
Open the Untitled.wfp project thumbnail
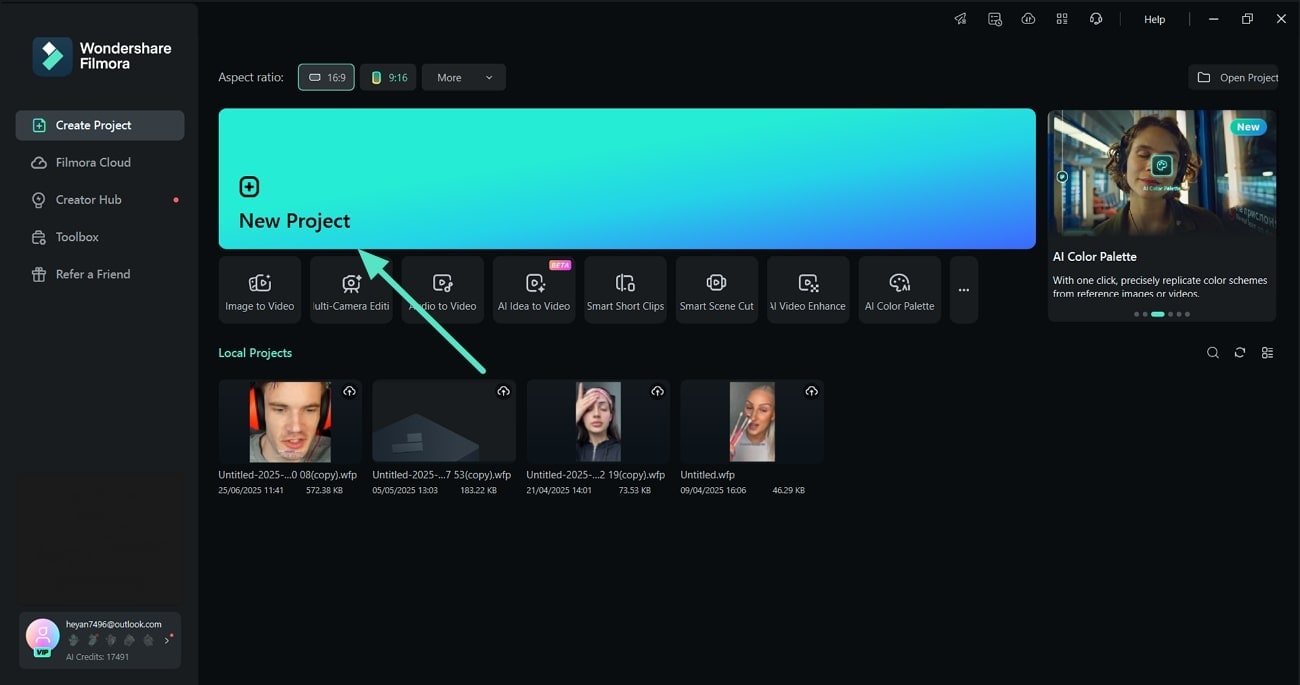pyautogui.click(x=752, y=421)
